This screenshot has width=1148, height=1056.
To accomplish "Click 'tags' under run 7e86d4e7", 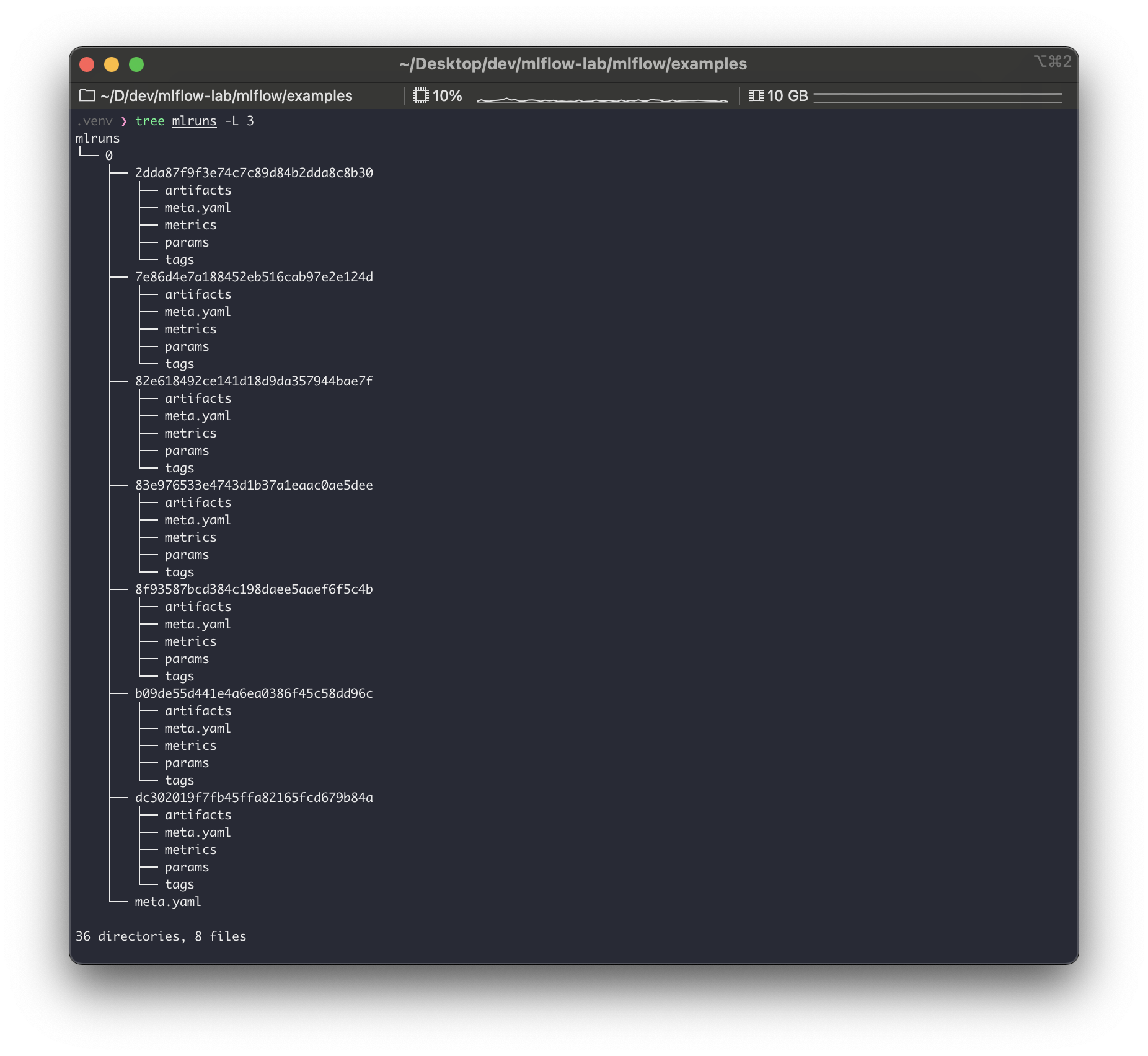I will point(179,364).
